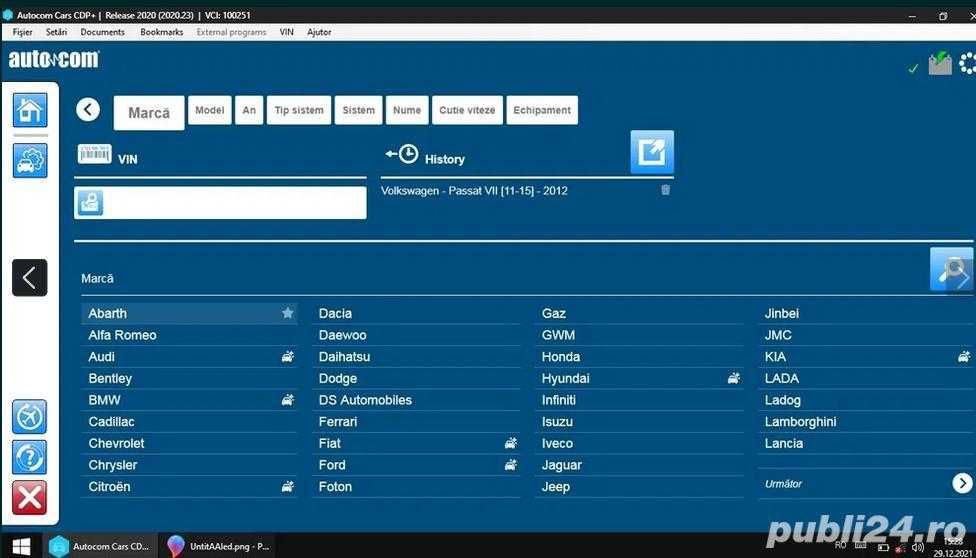
Task: Open the Ajutor menu
Action: pyautogui.click(x=319, y=32)
